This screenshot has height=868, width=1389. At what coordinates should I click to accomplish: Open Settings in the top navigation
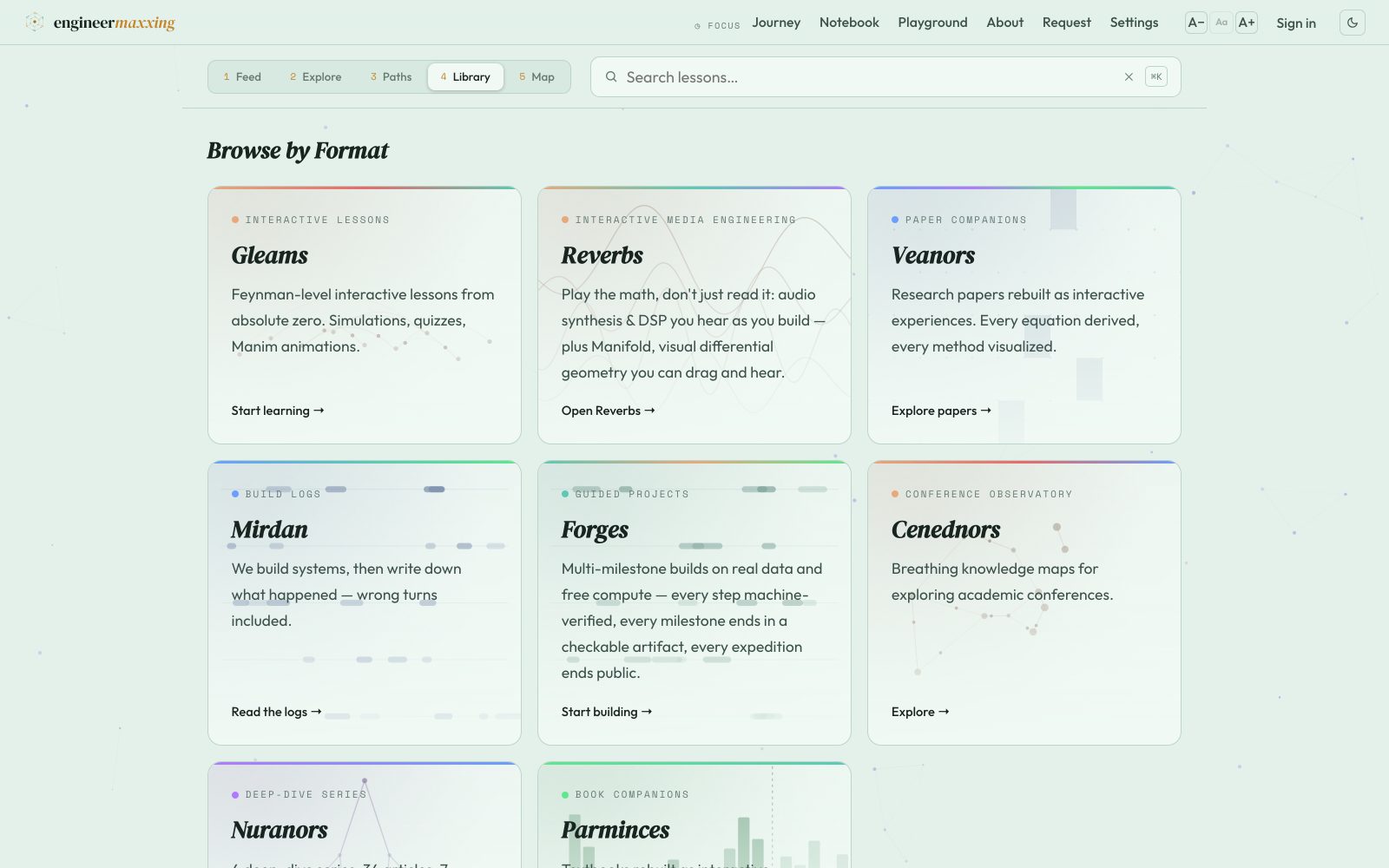pyautogui.click(x=1134, y=23)
